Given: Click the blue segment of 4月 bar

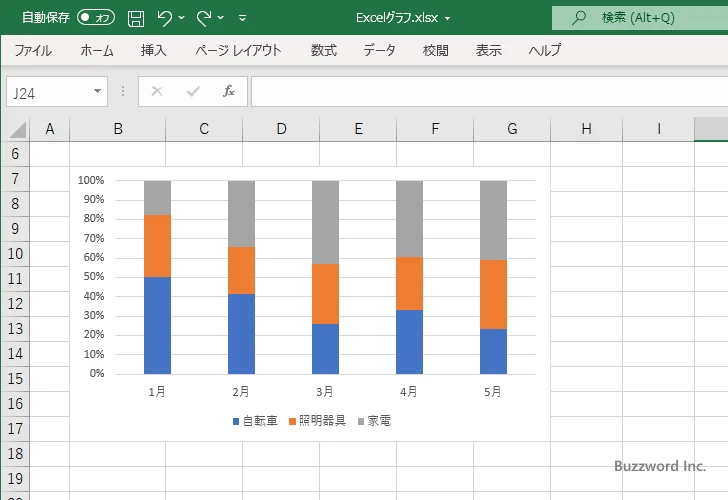Looking at the screenshot, I should click(x=410, y=342).
